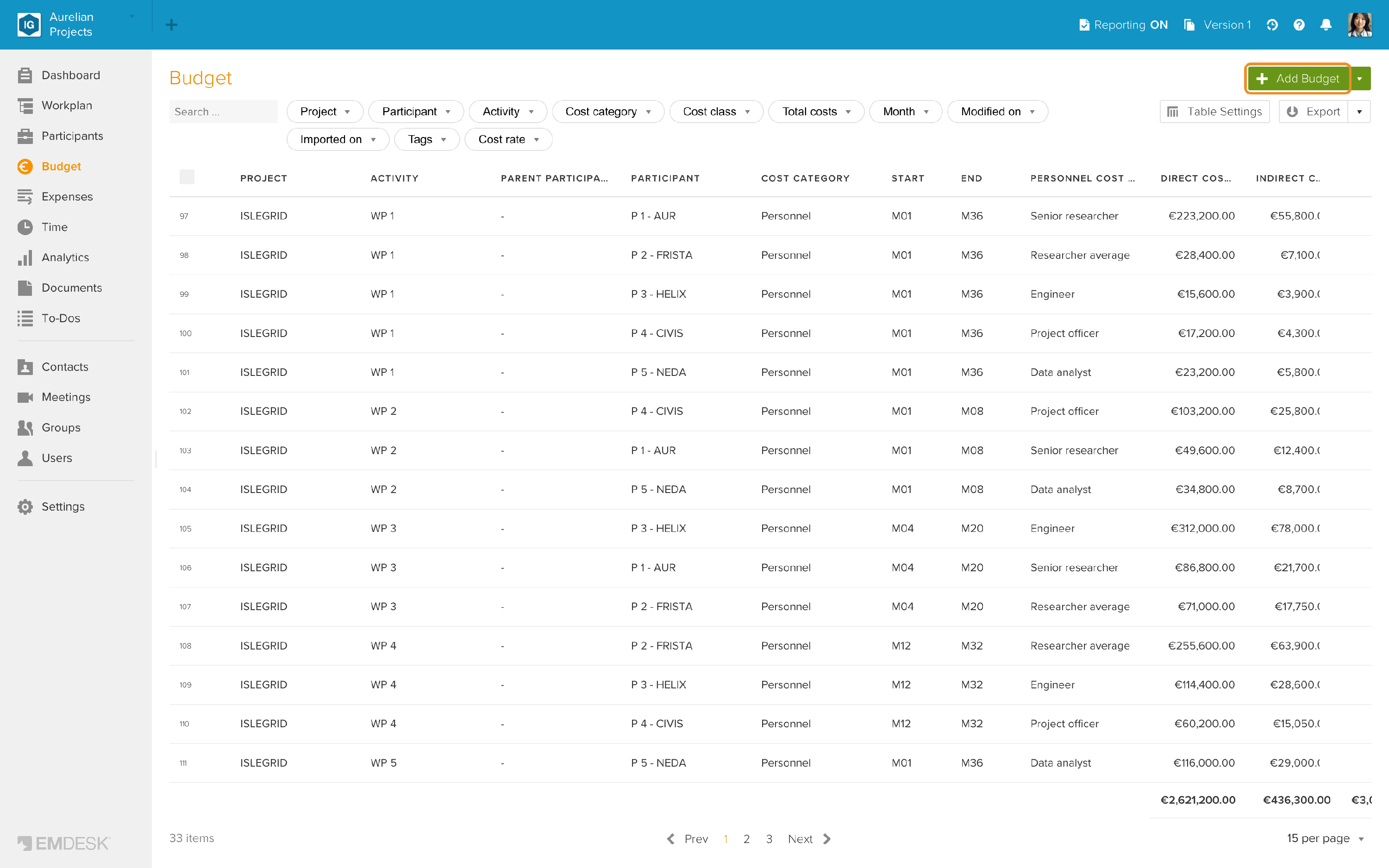
Task: Expand the Participant filter dropdown
Action: (416, 112)
